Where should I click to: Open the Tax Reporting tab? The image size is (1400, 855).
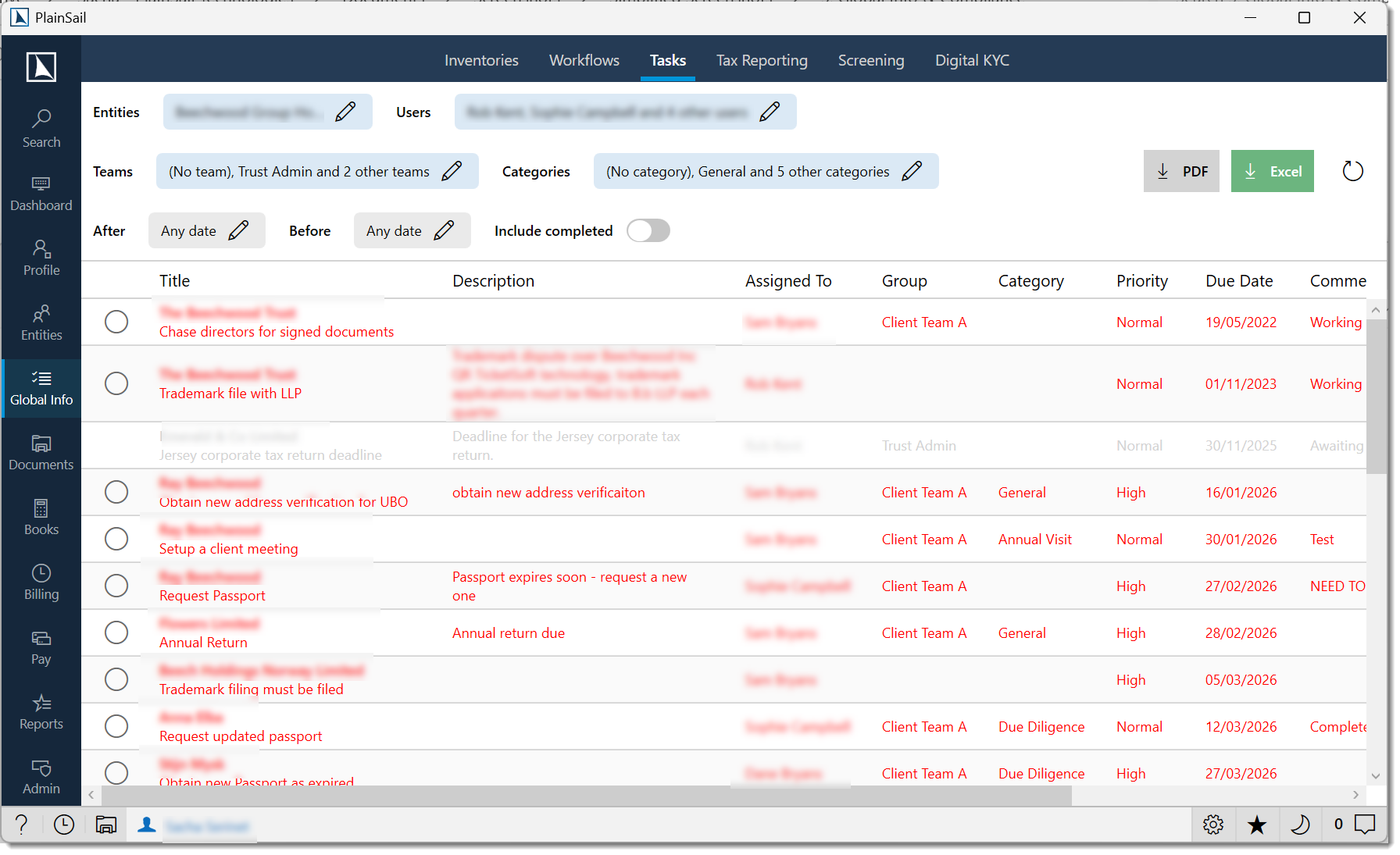762,60
